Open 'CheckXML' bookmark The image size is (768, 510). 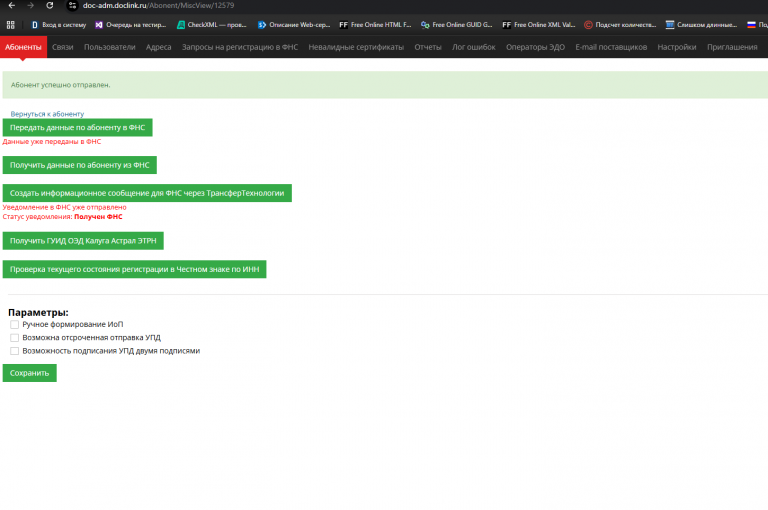tap(211, 24)
